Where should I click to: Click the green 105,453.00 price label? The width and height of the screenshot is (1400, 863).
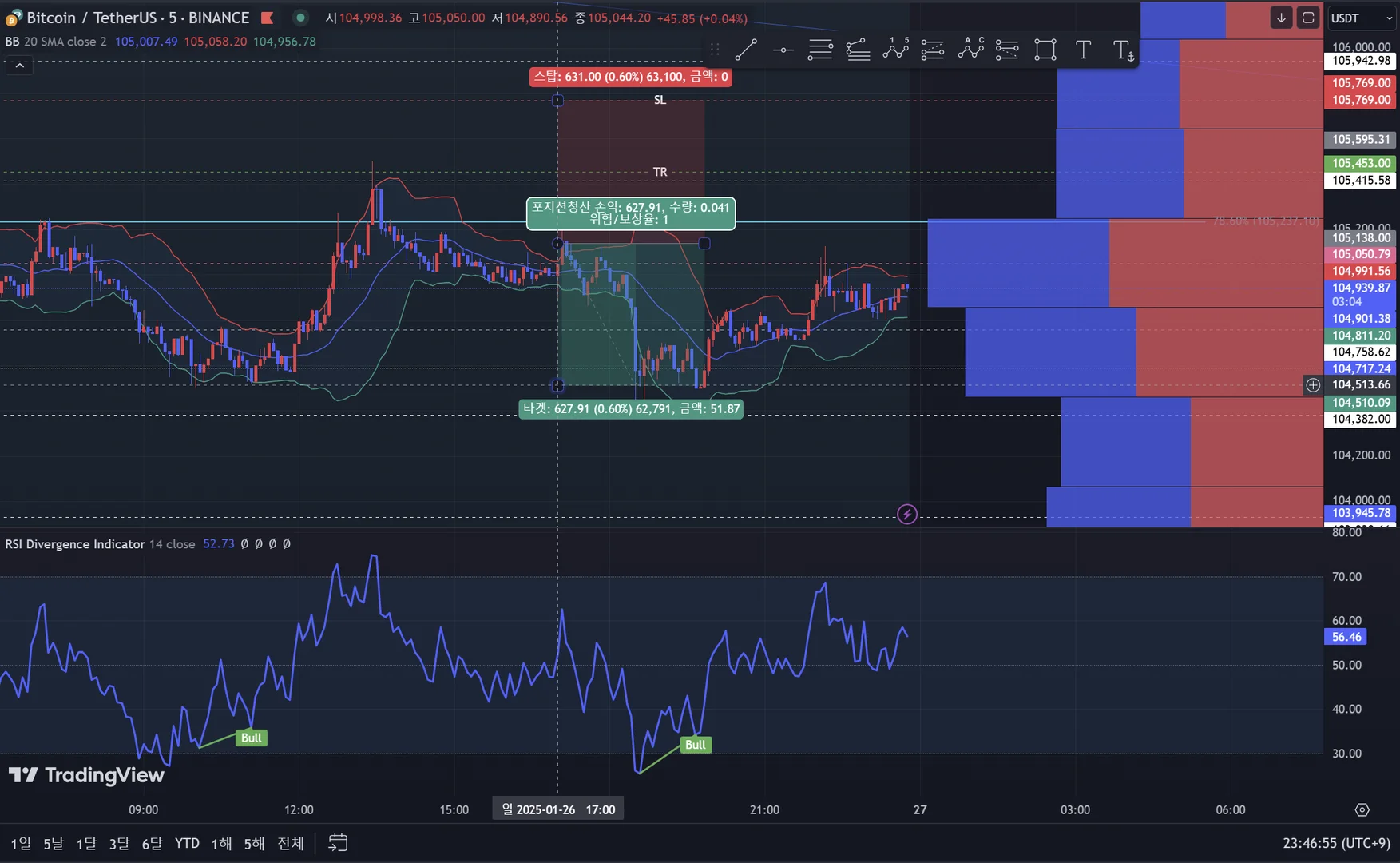[1361, 163]
